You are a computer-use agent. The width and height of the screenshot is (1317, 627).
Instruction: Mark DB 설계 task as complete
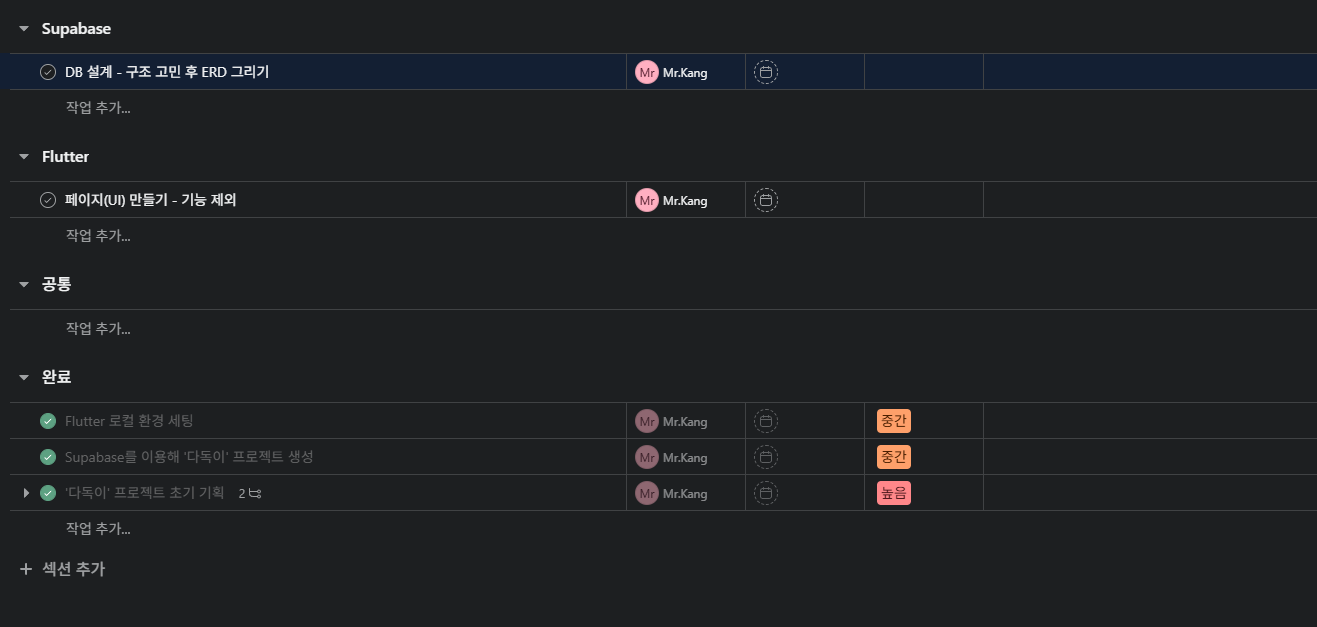pyautogui.click(x=48, y=72)
